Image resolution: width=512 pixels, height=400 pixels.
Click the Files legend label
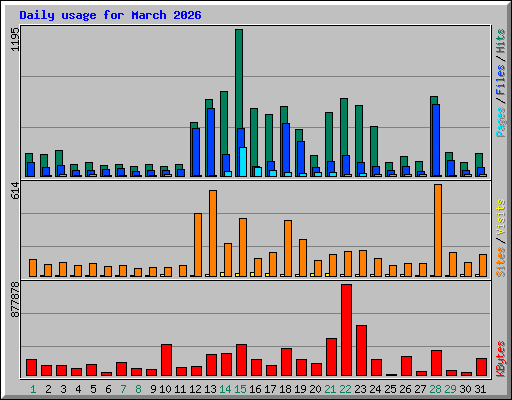click(x=500, y=80)
